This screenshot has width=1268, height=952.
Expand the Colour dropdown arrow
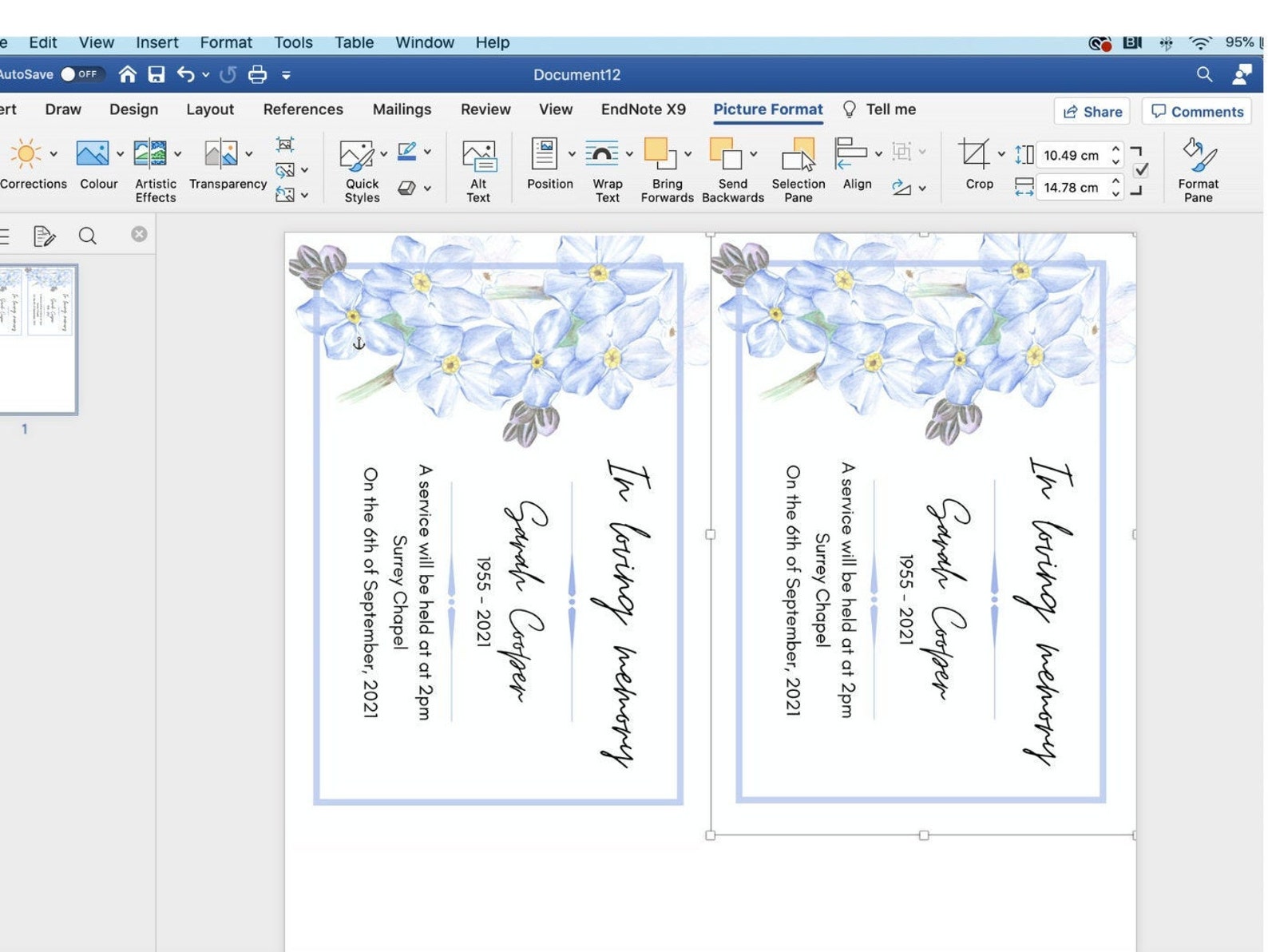click(120, 153)
